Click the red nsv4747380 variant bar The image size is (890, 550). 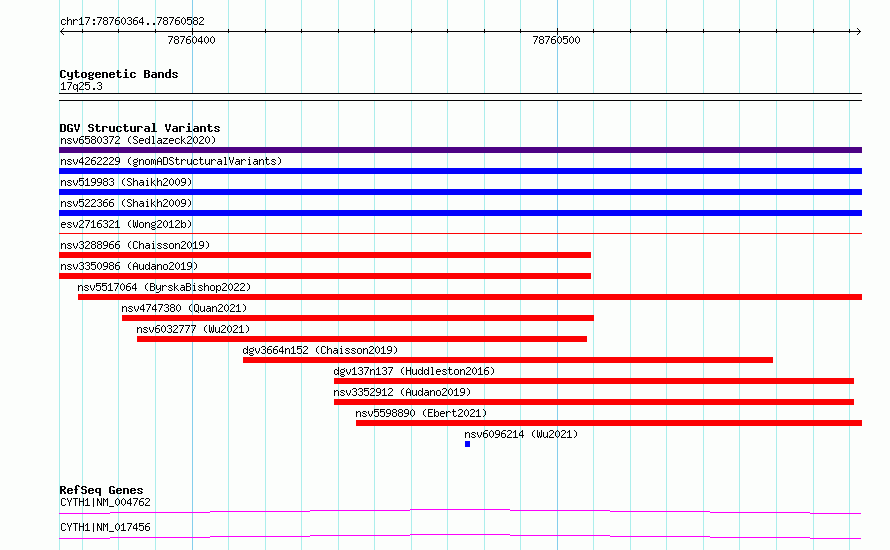[358, 318]
